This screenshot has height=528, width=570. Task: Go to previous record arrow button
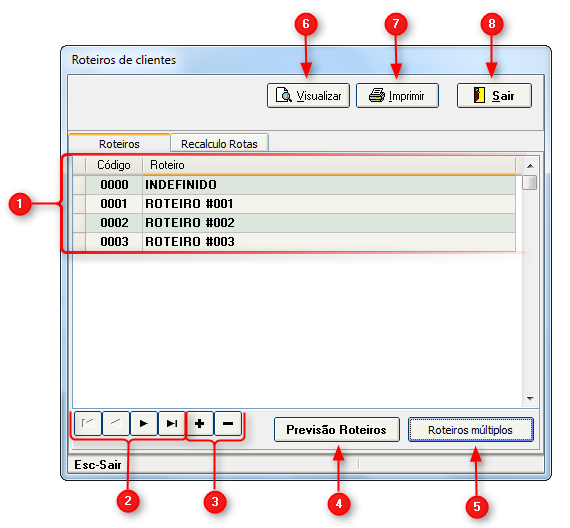pyautogui.click(x=116, y=423)
